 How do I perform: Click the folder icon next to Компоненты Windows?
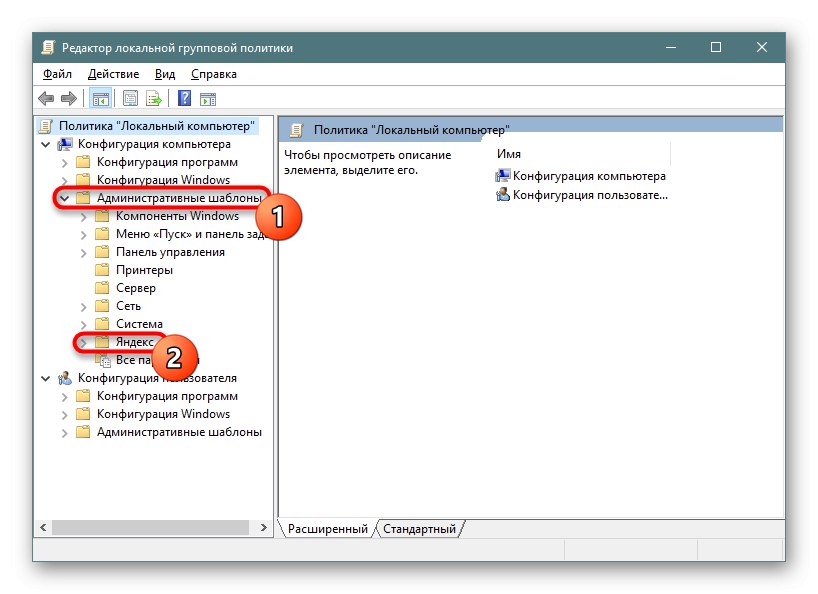[102, 215]
